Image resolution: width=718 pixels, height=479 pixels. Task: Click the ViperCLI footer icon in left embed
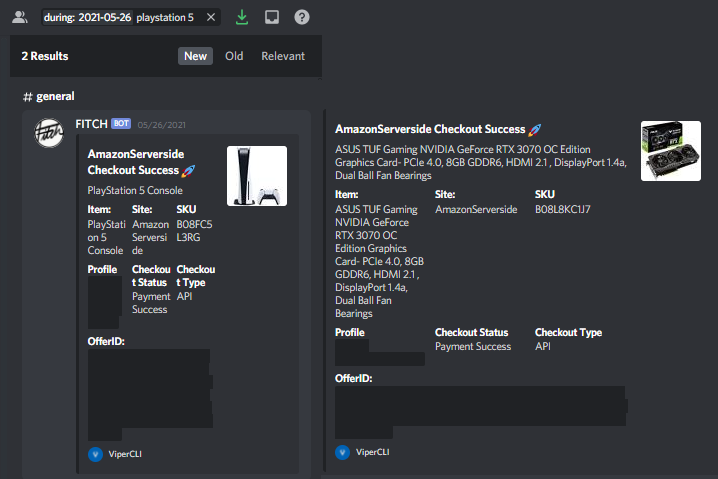95,454
